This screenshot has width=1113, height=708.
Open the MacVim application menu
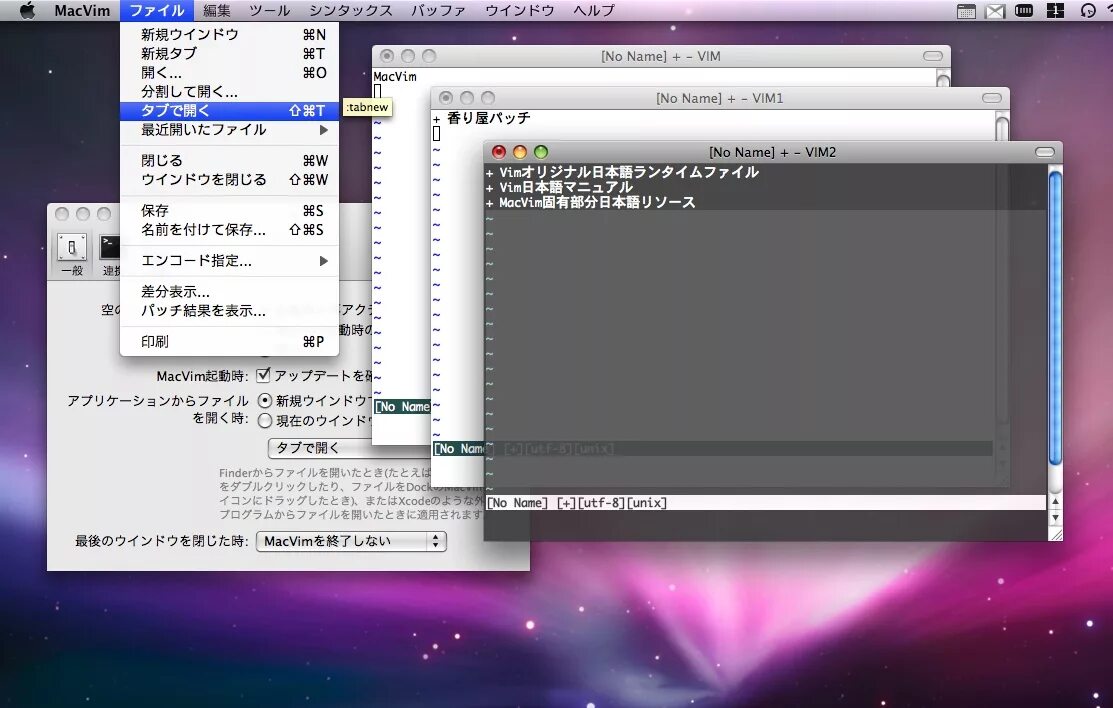point(82,11)
